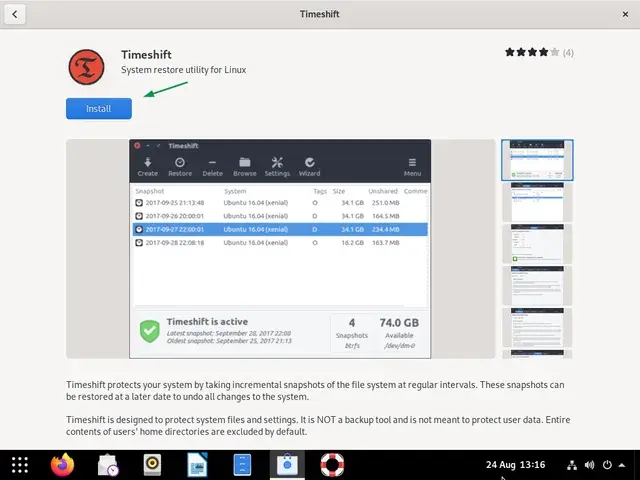
Task: Open the clock showing 24 Aug 13:16
Action: [516, 465]
